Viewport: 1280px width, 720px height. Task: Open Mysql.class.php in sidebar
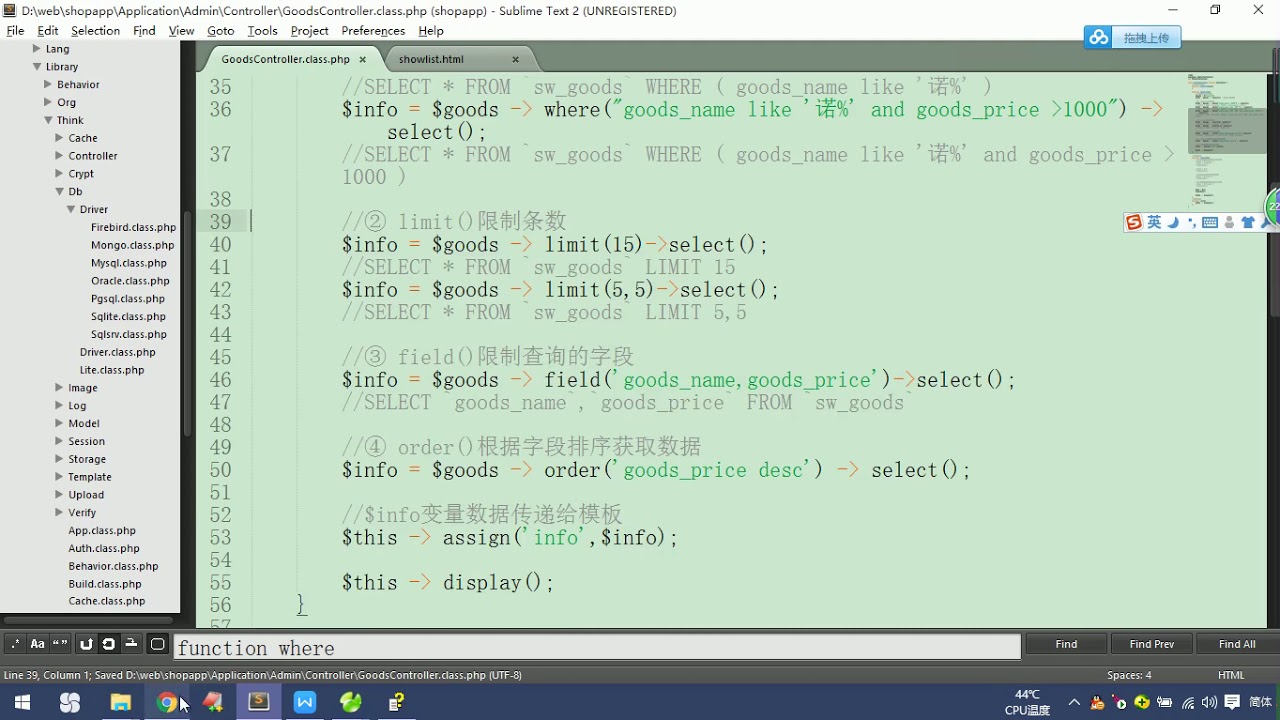[x=129, y=263]
